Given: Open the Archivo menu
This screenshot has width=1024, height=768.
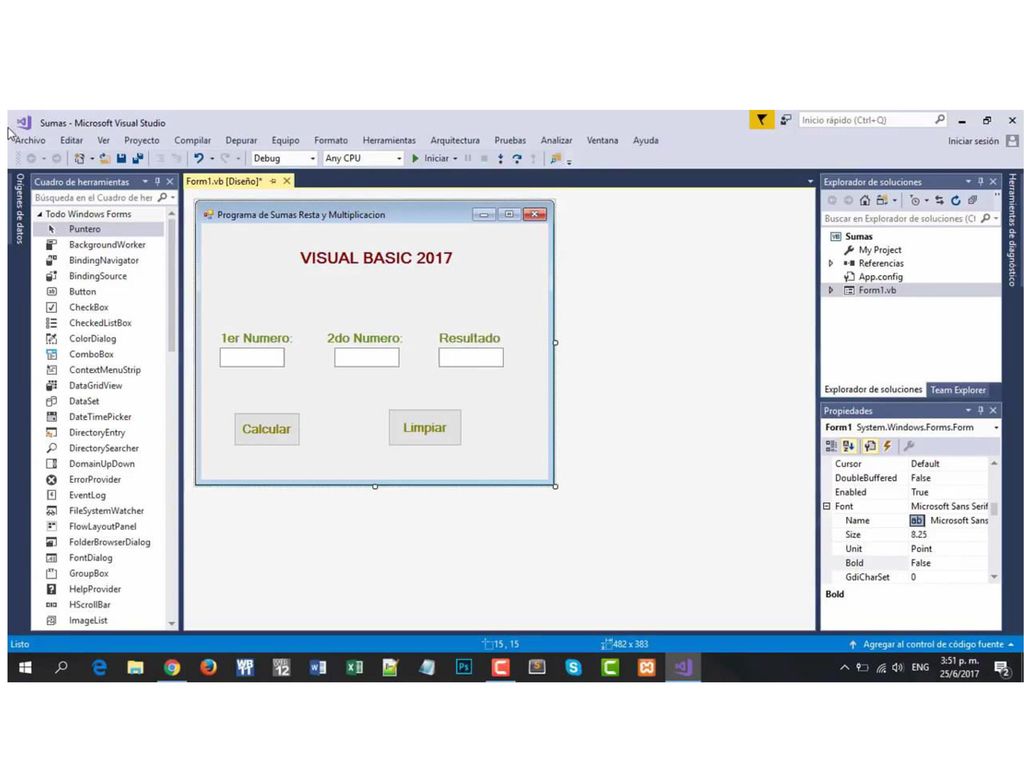Looking at the screenshot, I should [x=30, y=140].
